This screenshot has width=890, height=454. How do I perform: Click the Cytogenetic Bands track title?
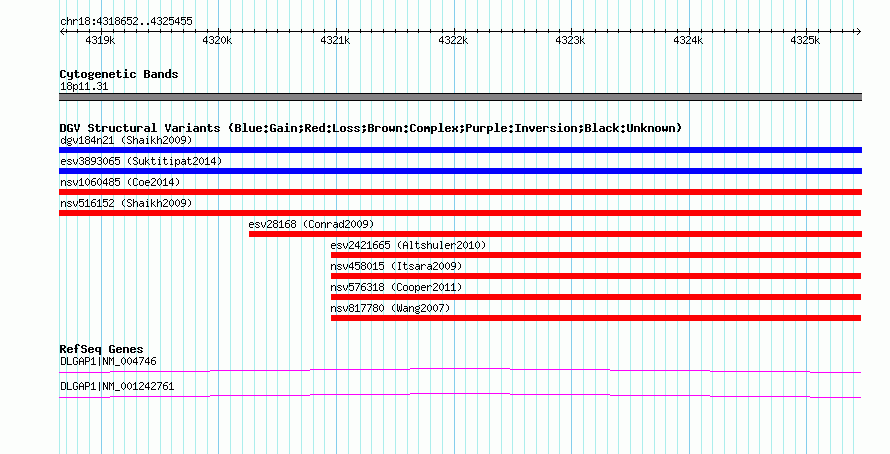pos(119,74)
